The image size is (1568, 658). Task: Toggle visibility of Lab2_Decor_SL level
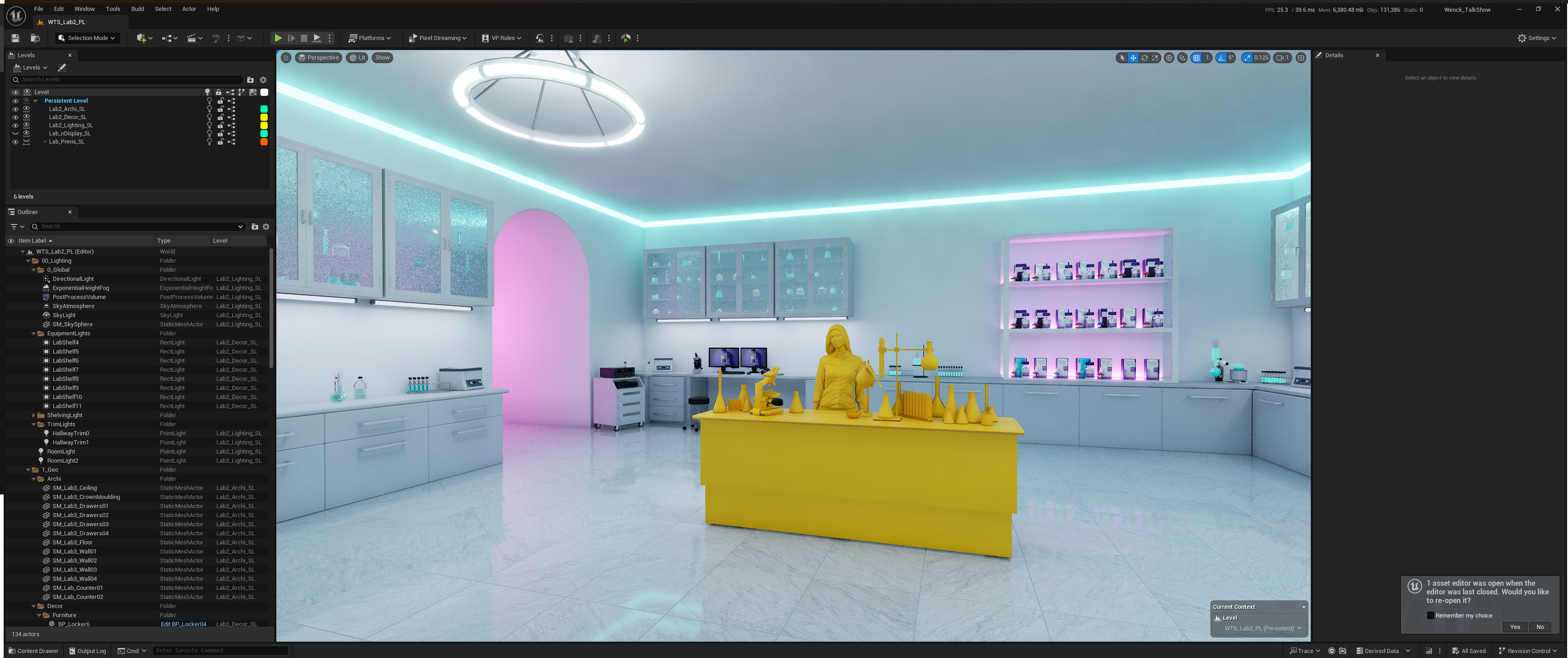click(x=15, y=117)
